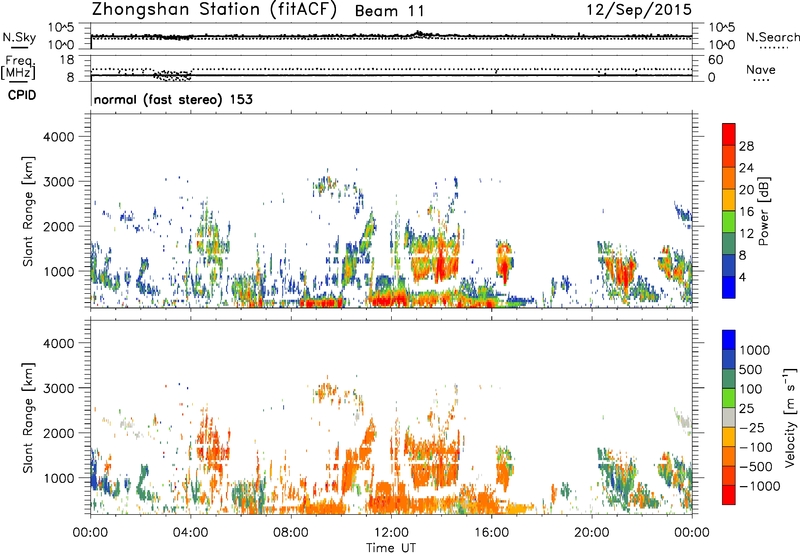The width and height of the screenshot is (800, 554).
Task: Click the red top segment of Power color bar
Action: (729, 134)
